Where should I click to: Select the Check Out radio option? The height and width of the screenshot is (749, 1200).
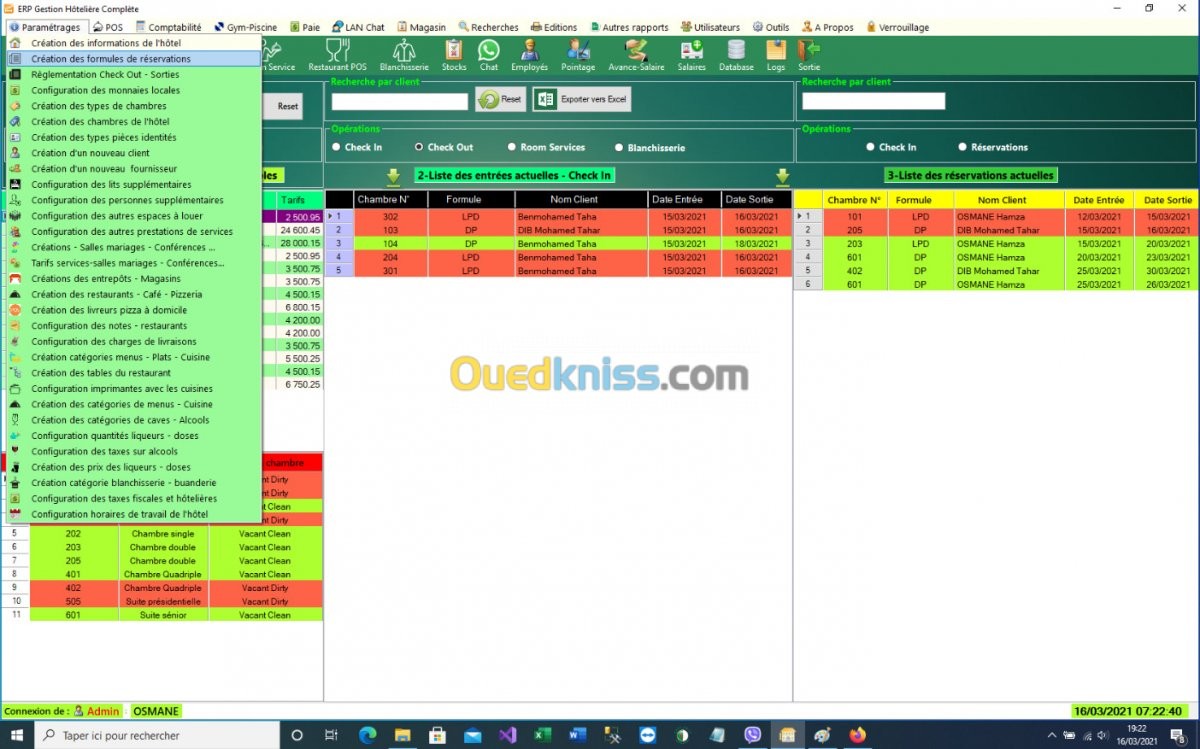(444, 147)
